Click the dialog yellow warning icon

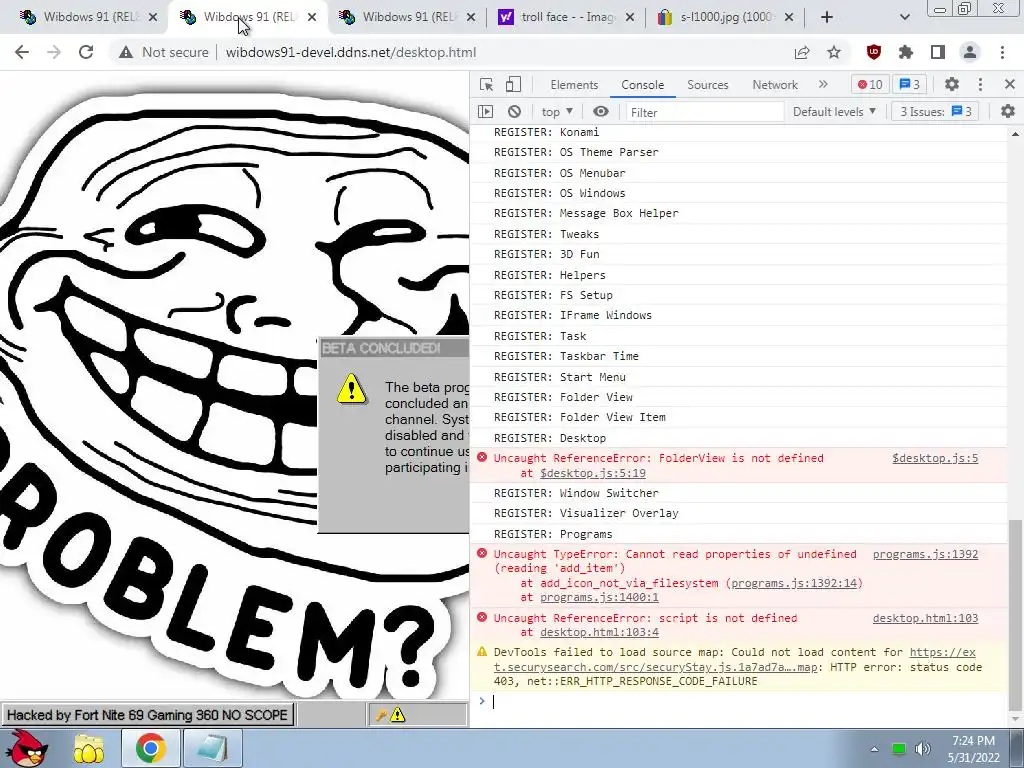pyautogui.click(x=351, y=389)
